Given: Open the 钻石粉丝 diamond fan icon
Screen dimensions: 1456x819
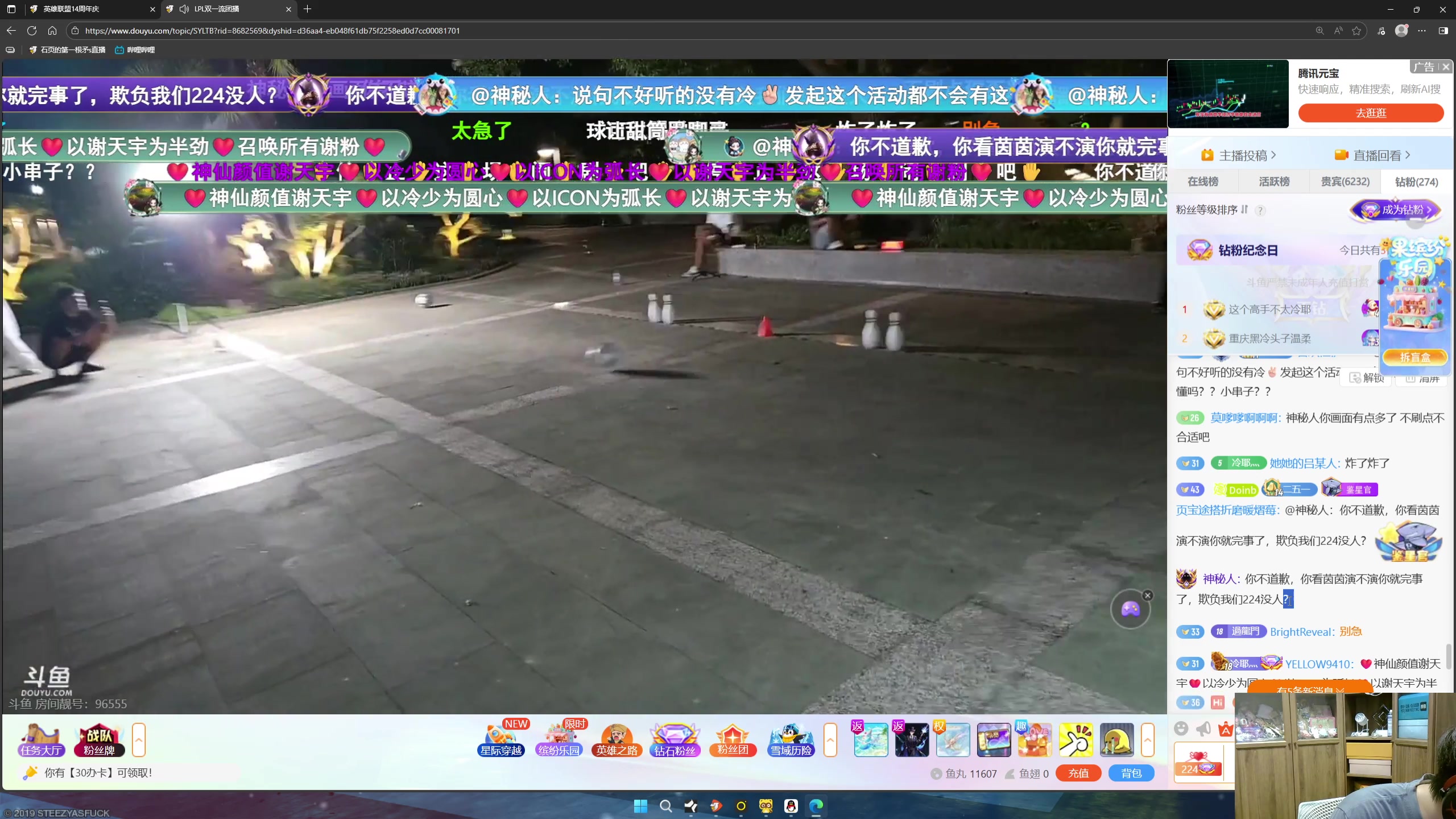Looking at the screenshot, I should pos(675,739).
